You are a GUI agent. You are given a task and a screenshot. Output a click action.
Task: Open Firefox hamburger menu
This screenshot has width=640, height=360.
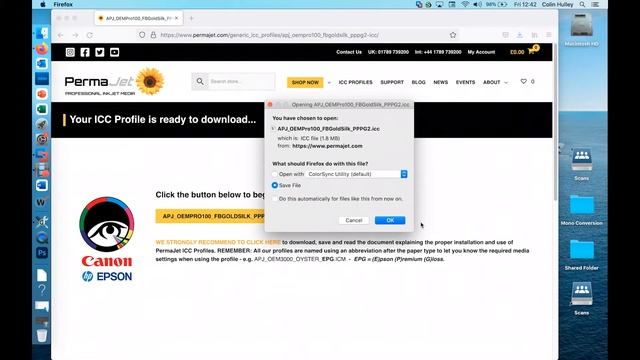pos(549,35)
